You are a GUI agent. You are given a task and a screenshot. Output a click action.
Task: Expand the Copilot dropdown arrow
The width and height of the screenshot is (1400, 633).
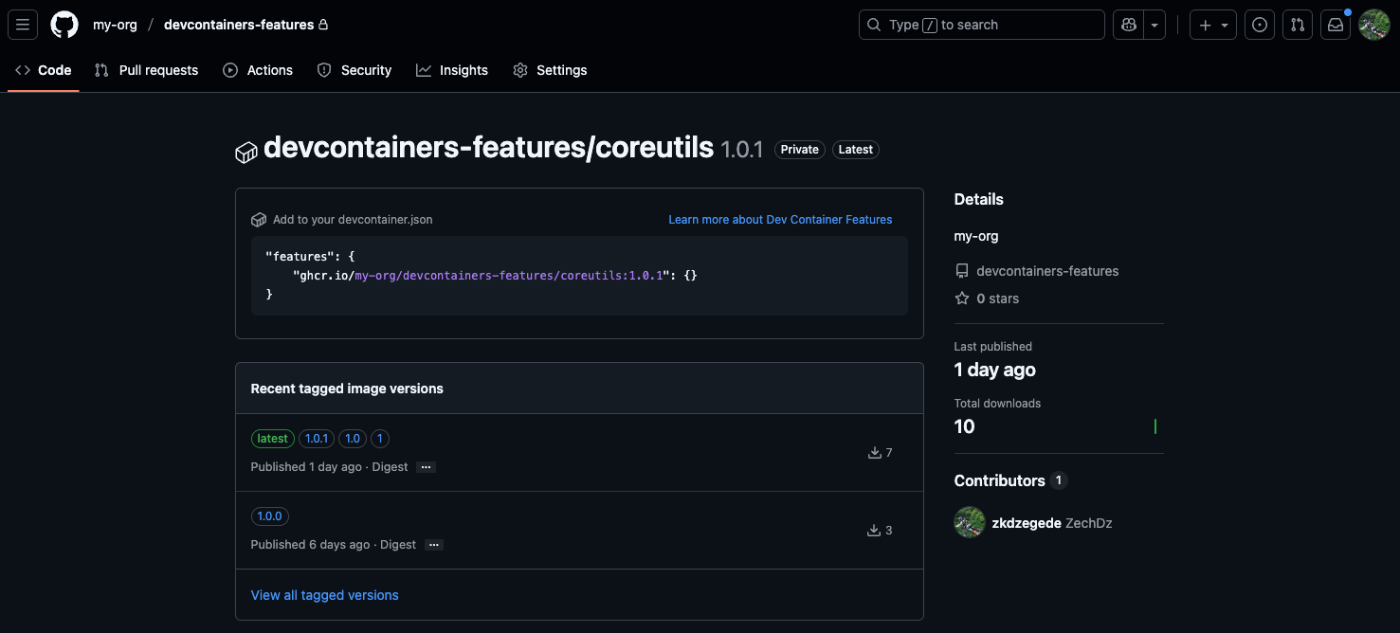coord(1155,25)
